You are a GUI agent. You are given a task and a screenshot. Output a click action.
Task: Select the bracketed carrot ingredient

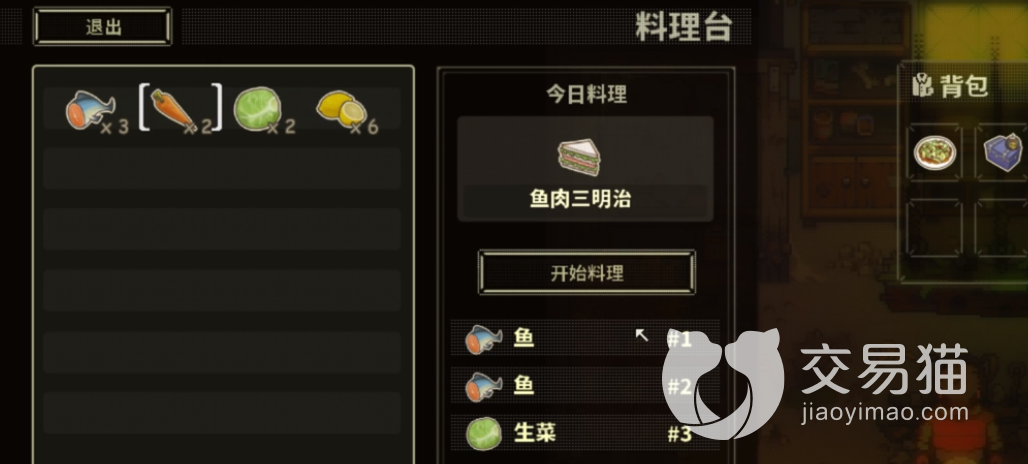pos(180,109)
